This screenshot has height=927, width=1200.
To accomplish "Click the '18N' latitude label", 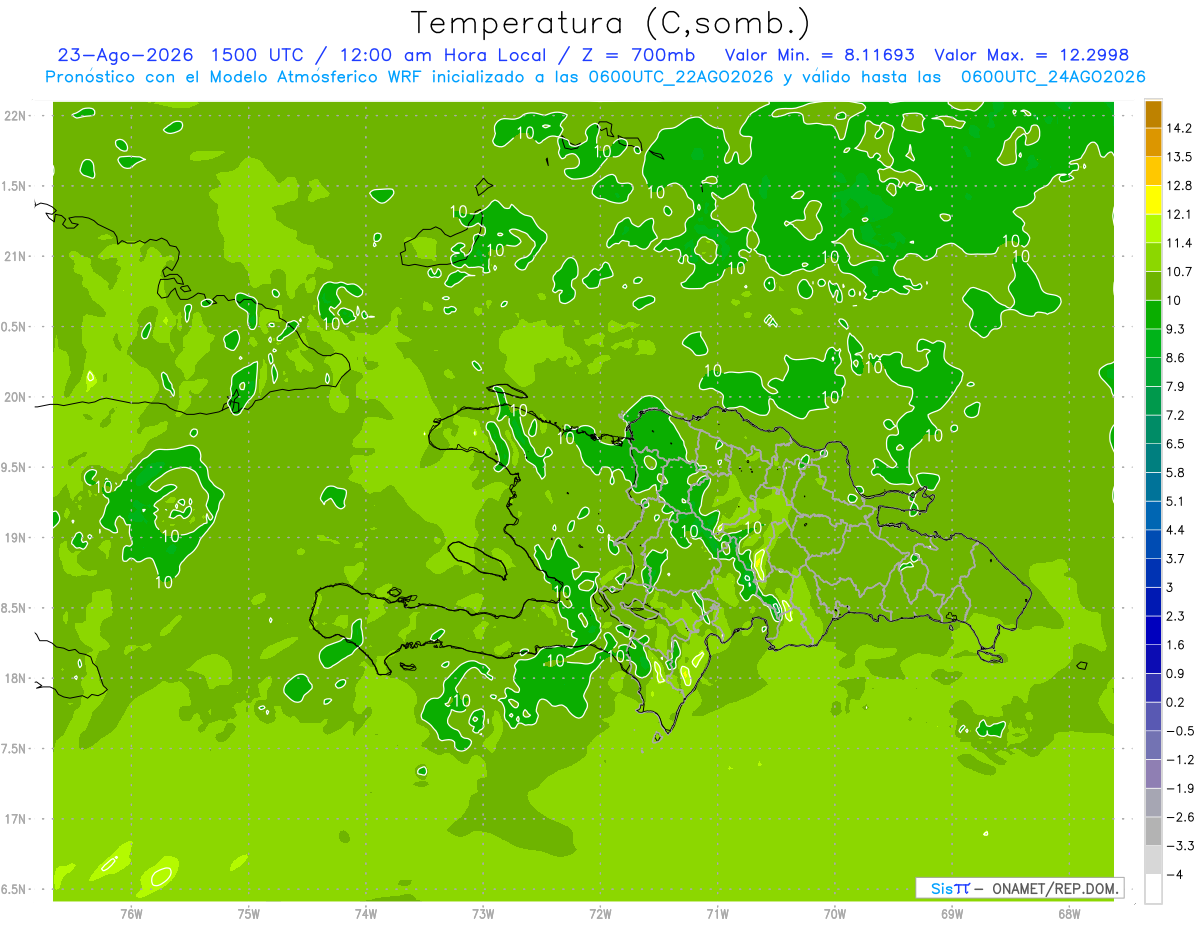I will [13, 679].
